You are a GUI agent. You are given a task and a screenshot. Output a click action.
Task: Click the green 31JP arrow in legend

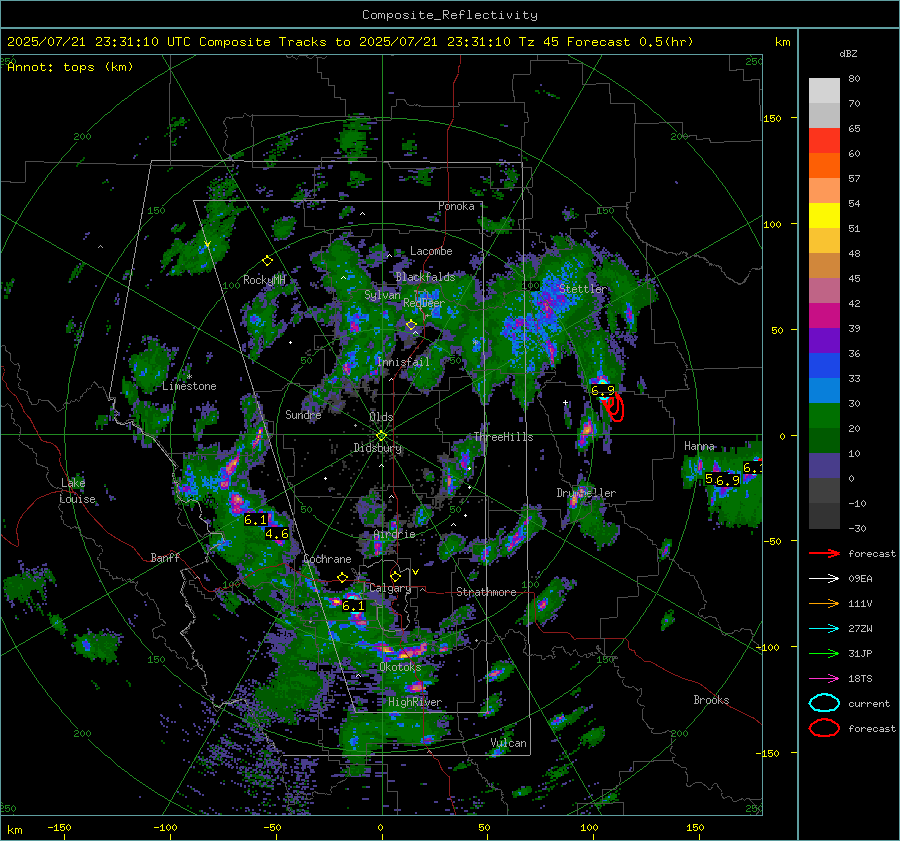tap(824, 653)
